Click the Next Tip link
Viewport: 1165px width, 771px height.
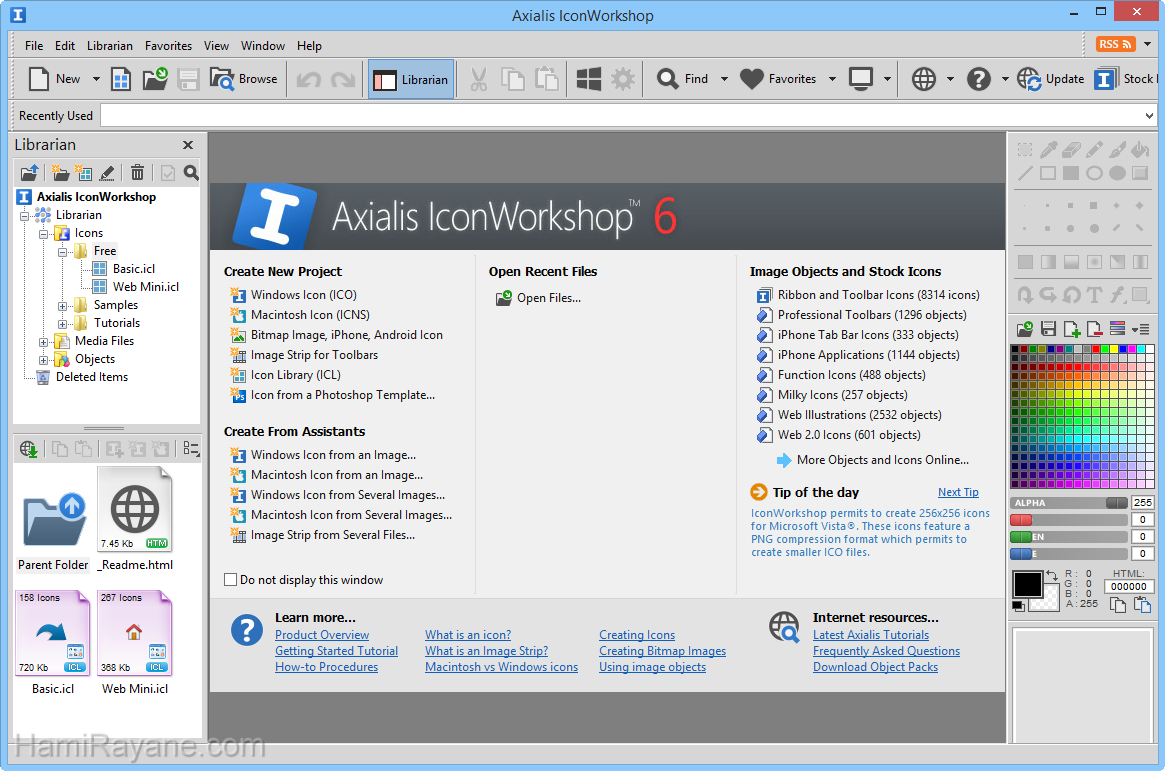[958, 492]
